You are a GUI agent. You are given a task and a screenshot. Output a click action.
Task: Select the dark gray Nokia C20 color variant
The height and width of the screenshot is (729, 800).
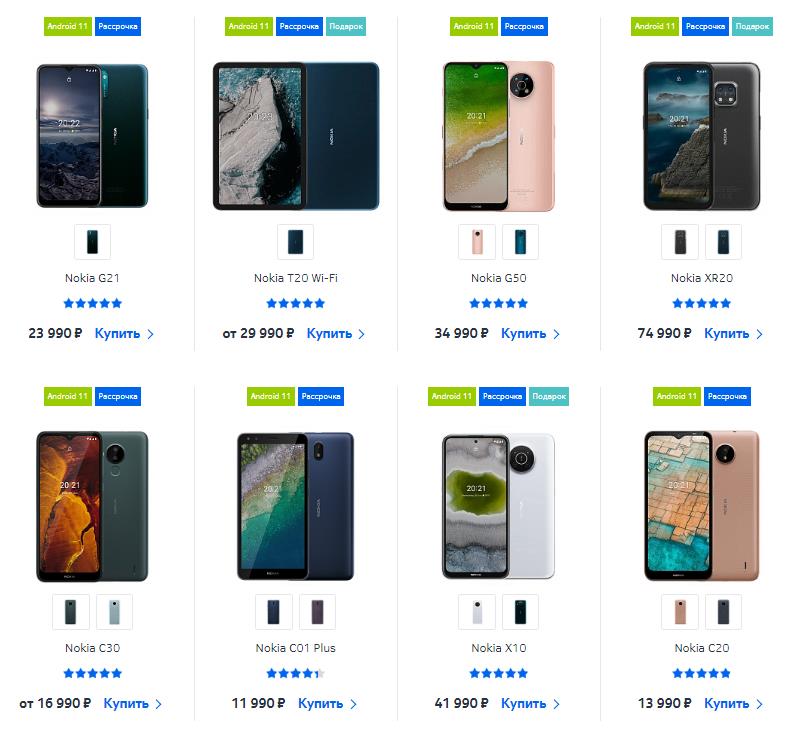(723, 612)
